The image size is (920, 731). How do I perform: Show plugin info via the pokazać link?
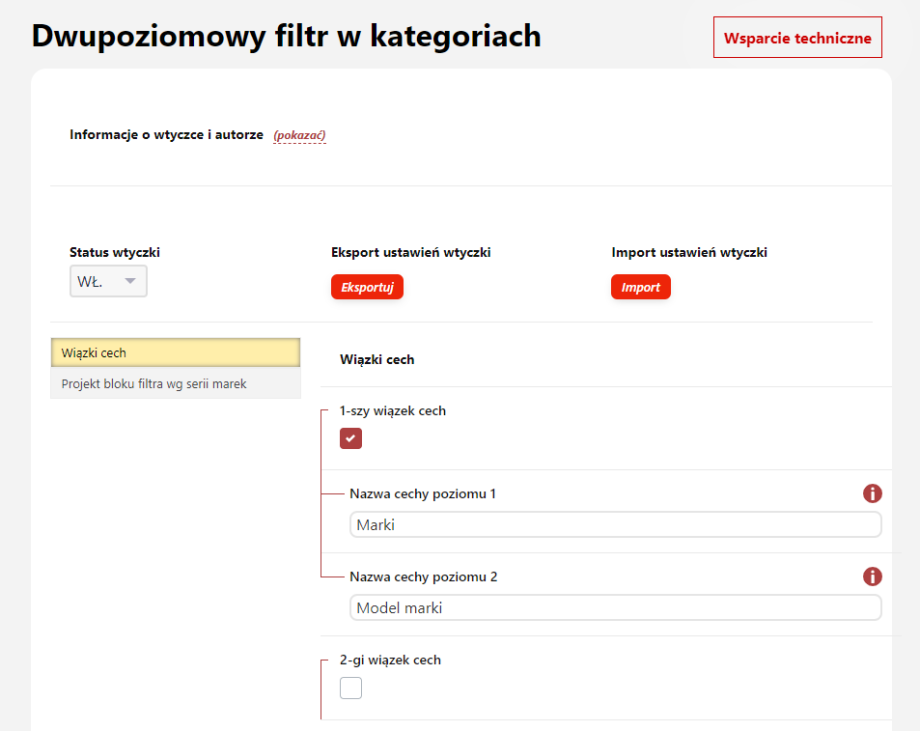[300, 135]
